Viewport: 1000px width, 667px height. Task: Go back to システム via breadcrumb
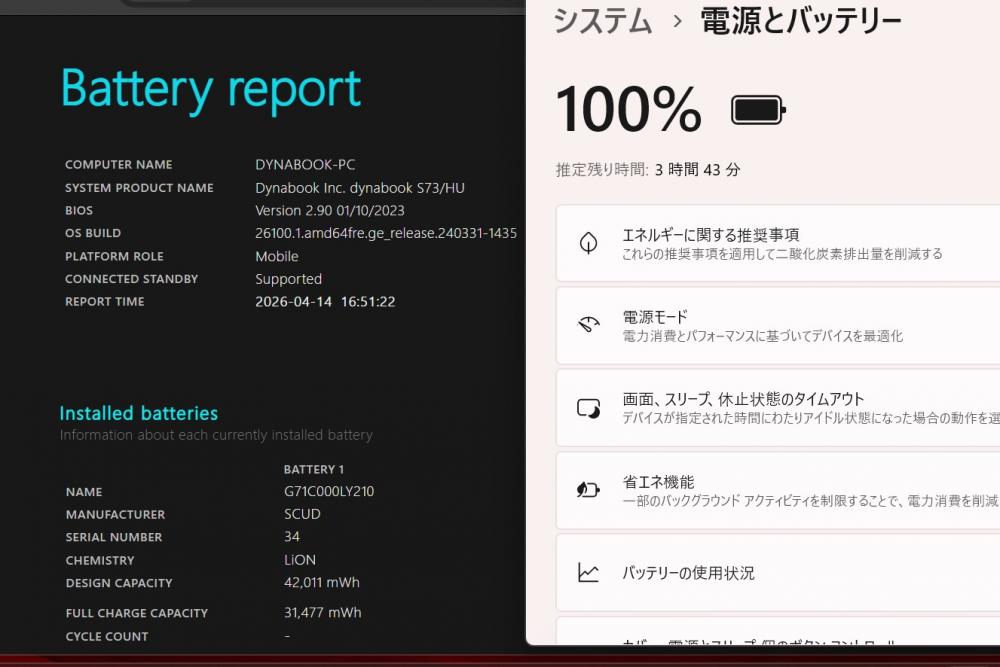(x=602, y=21)
